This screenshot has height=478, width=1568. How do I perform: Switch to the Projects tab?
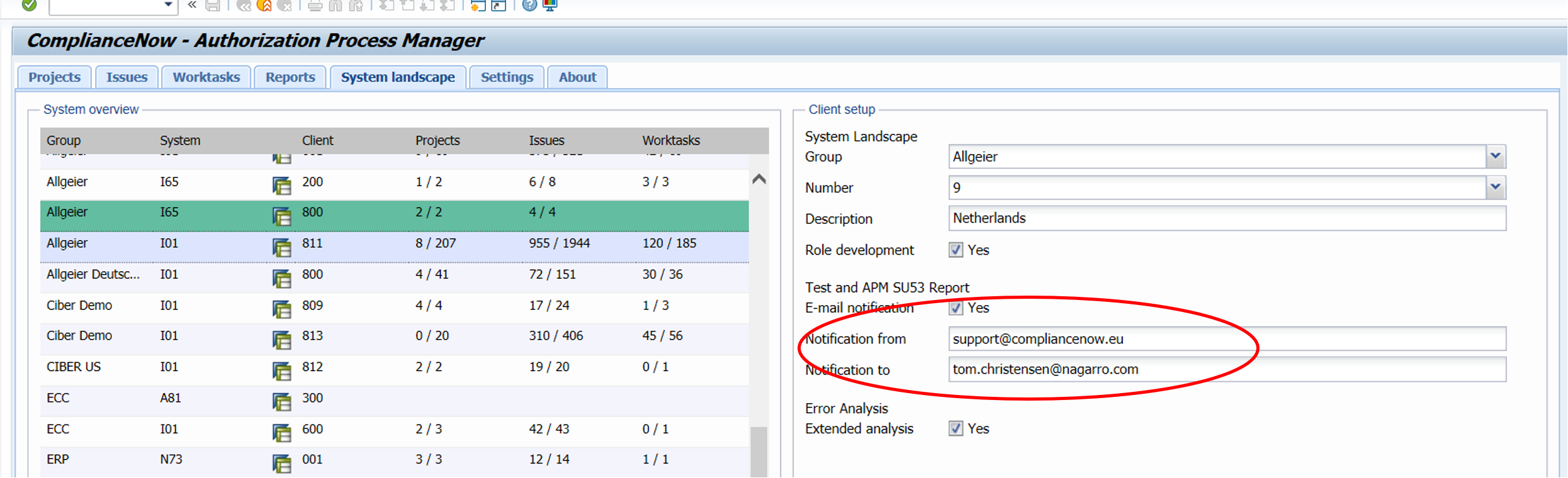point(55,77)
